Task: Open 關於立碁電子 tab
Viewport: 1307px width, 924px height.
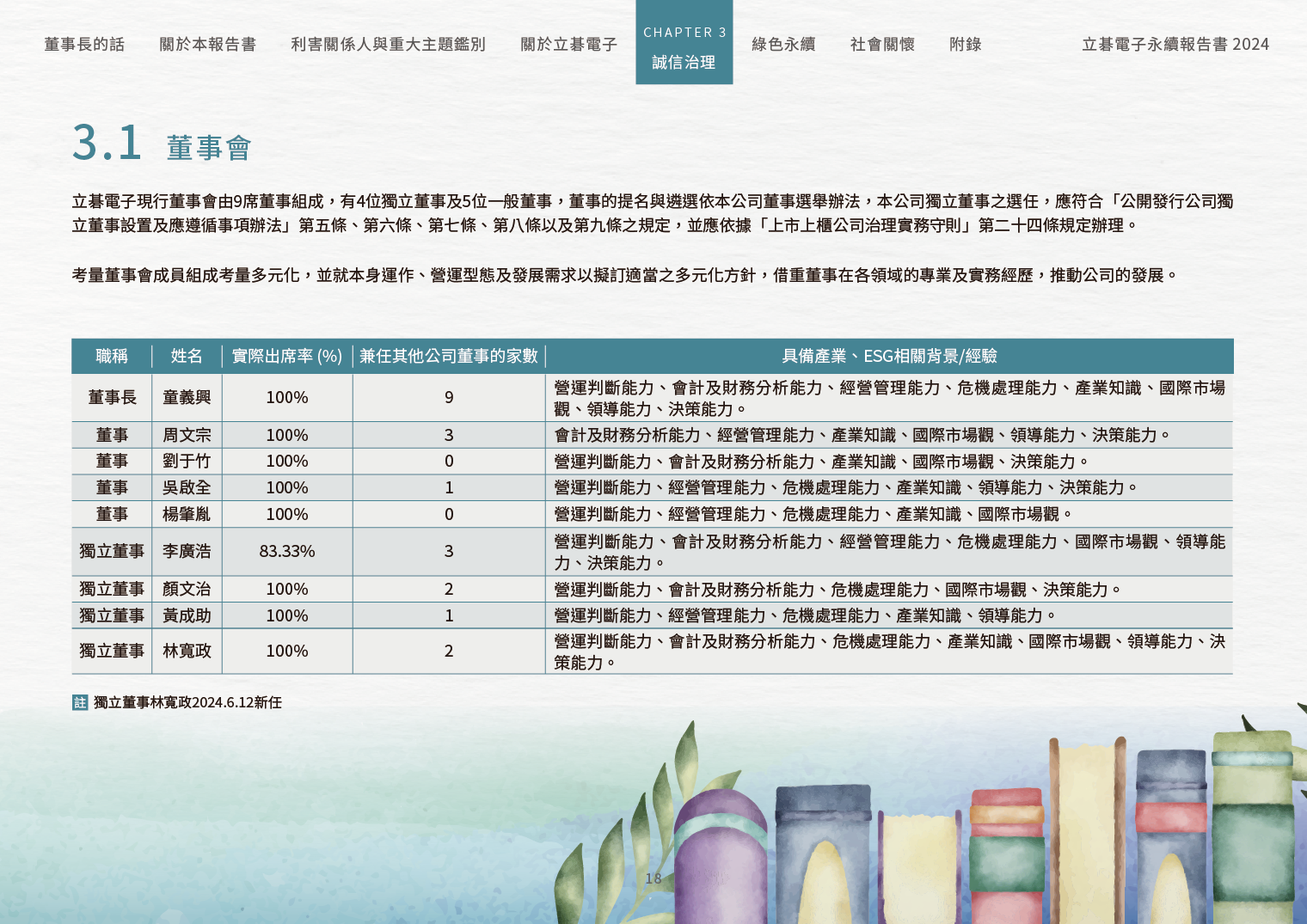Action: pyautogui.click(x=568, y=44)
